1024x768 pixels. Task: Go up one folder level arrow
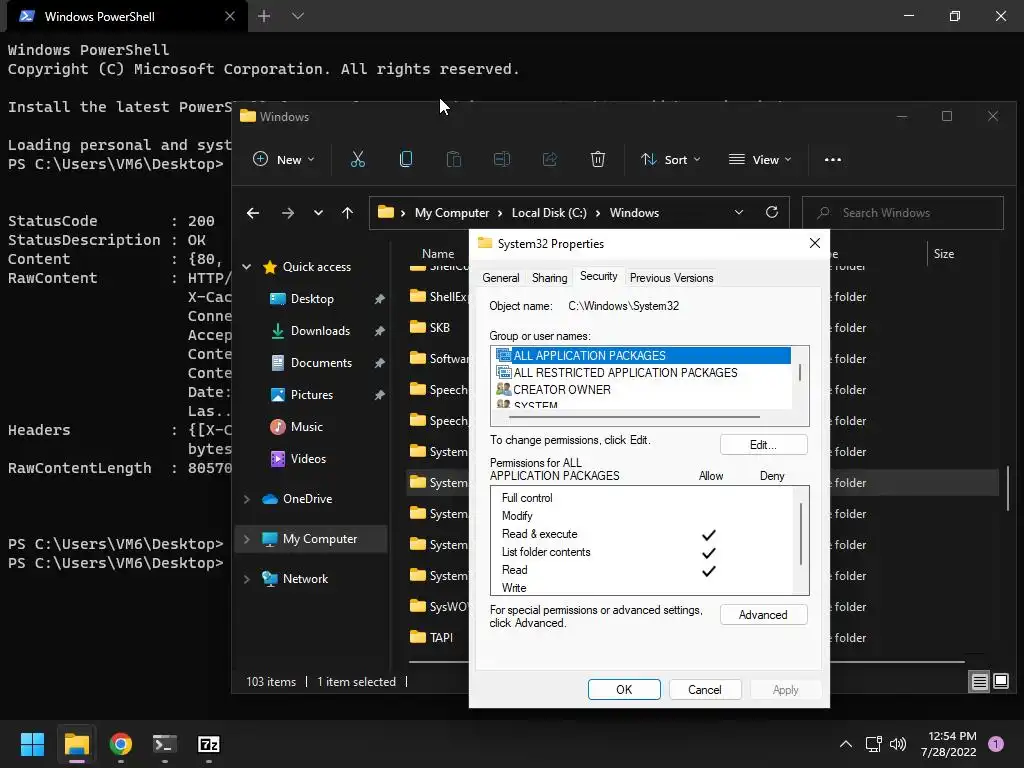[347, 213]
